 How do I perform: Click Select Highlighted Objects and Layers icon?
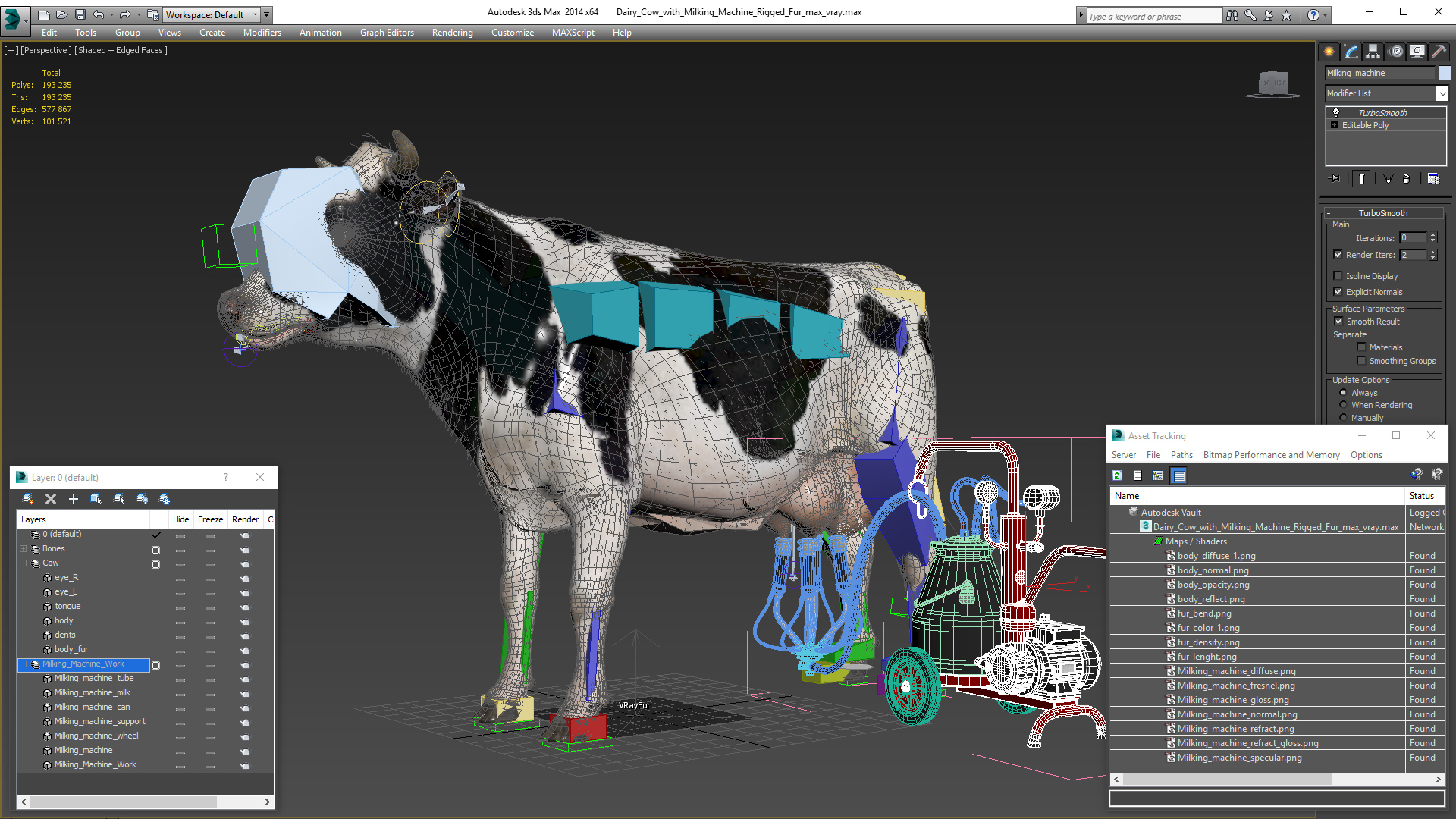(96, 499)
